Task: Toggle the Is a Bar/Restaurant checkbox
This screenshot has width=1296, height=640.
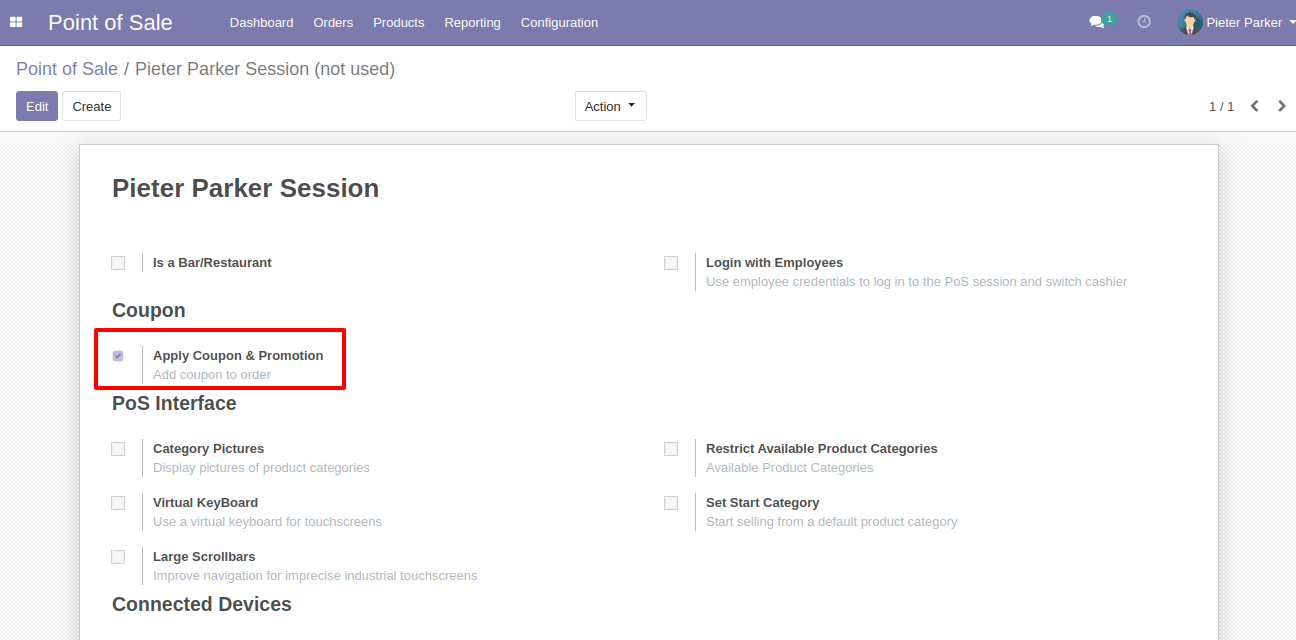Action: 118,263
